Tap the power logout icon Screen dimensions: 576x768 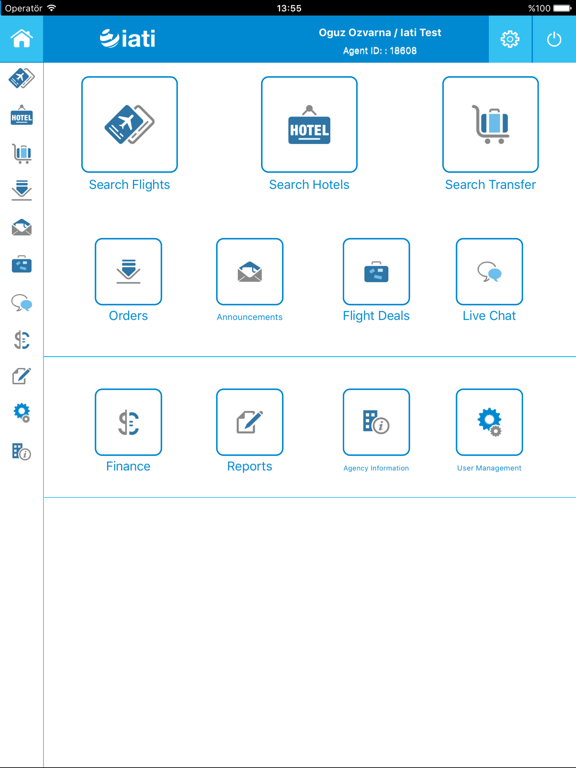tap(554, 39)
